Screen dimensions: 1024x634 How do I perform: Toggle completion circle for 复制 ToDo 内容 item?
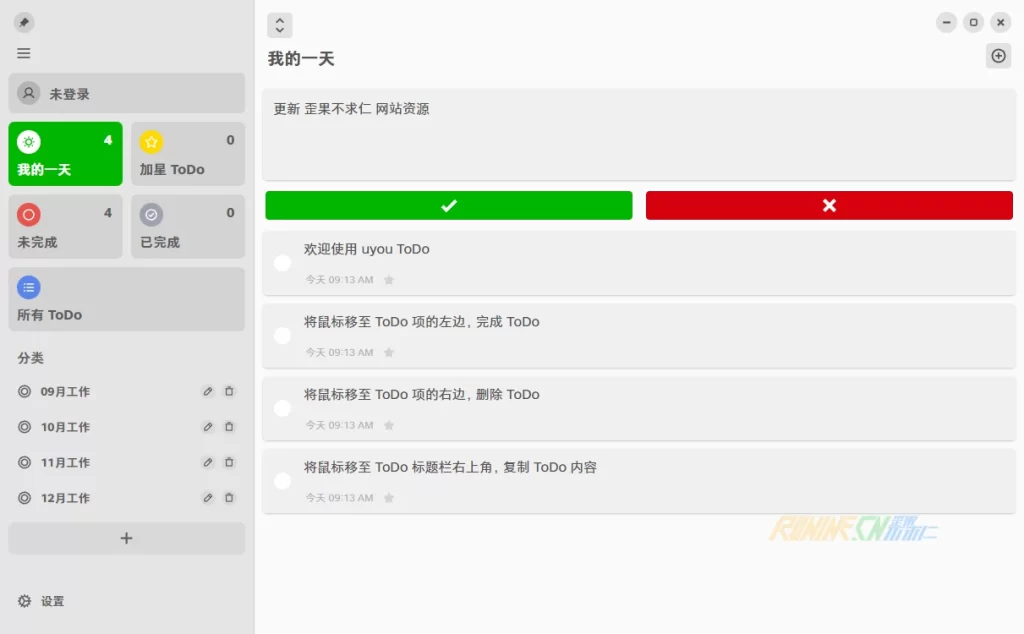(283, 481)
